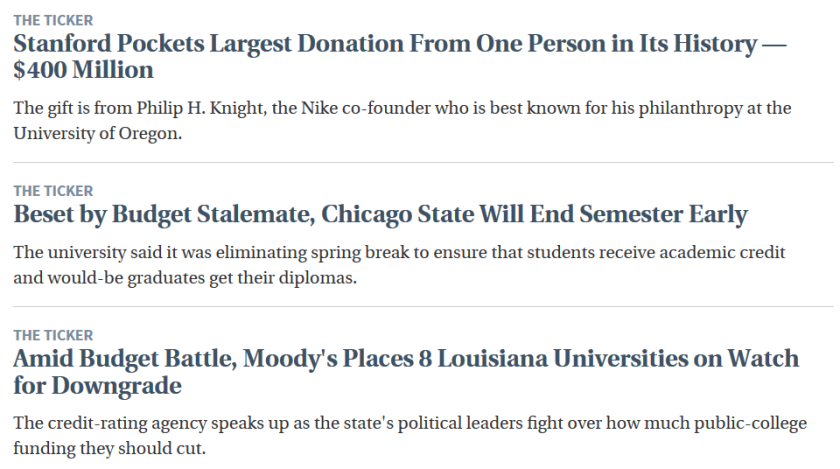
Task: Click "University of Oregon" in first summary
Action: coord(97,134)
